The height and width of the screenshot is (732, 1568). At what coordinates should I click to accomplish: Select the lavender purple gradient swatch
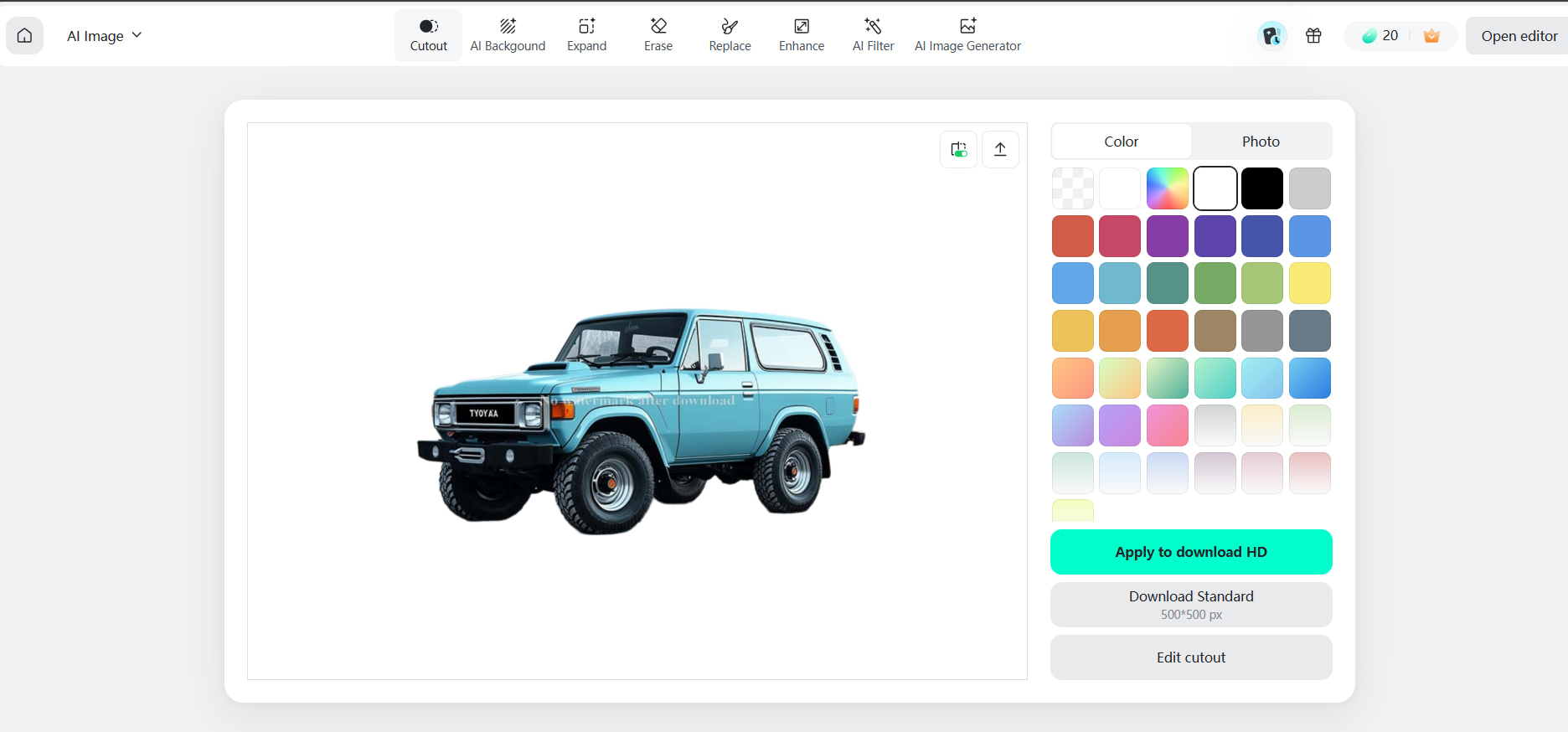pos(1120,425)
